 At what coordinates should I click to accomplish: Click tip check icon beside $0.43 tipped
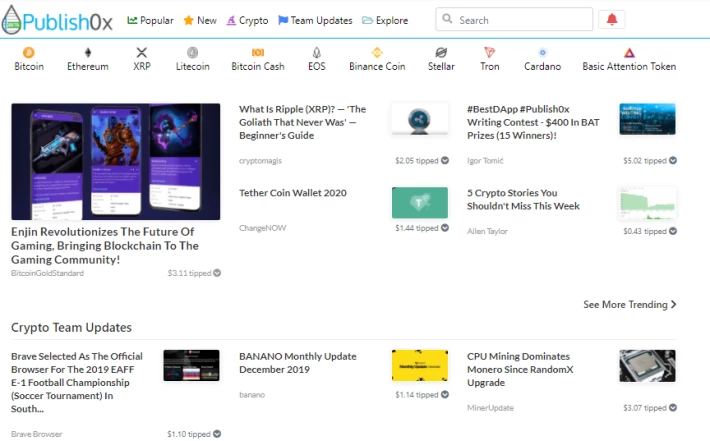(673, 231)
